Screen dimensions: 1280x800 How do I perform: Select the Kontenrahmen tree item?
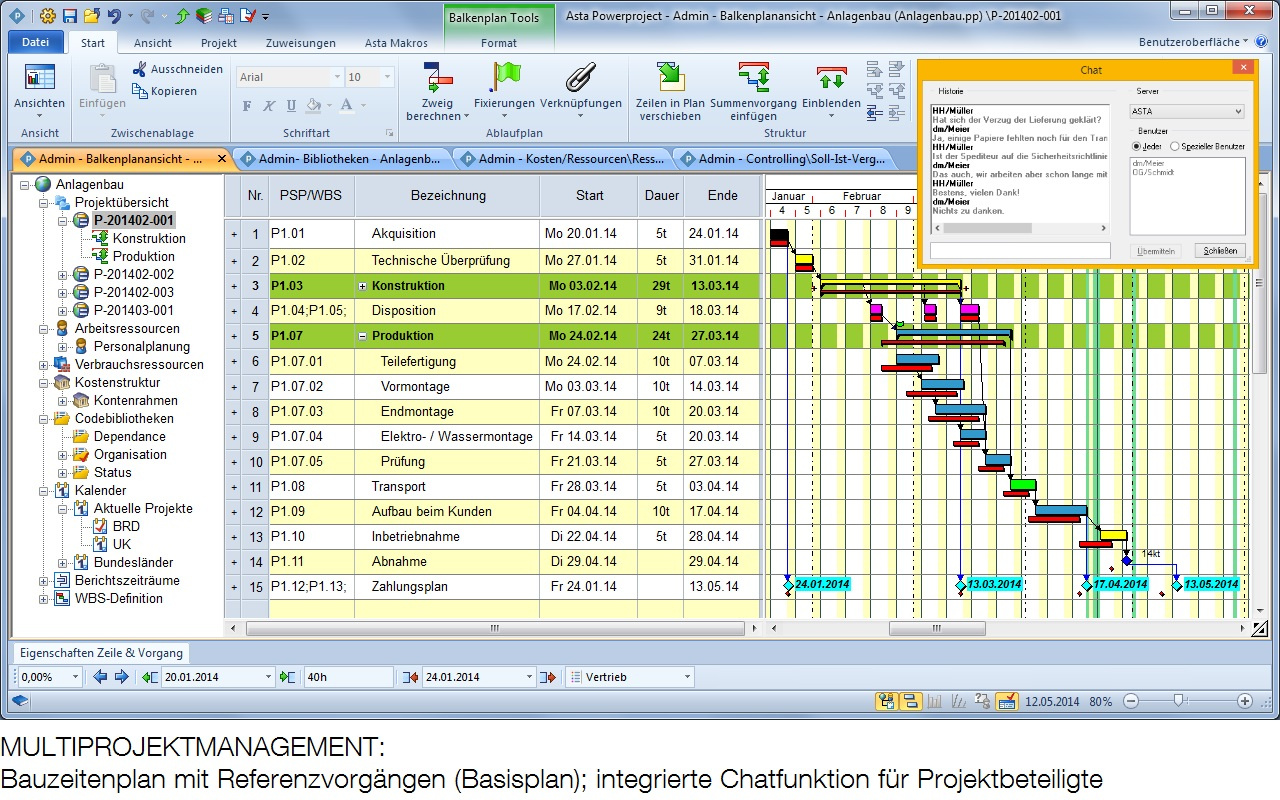[x=136, y=400]
